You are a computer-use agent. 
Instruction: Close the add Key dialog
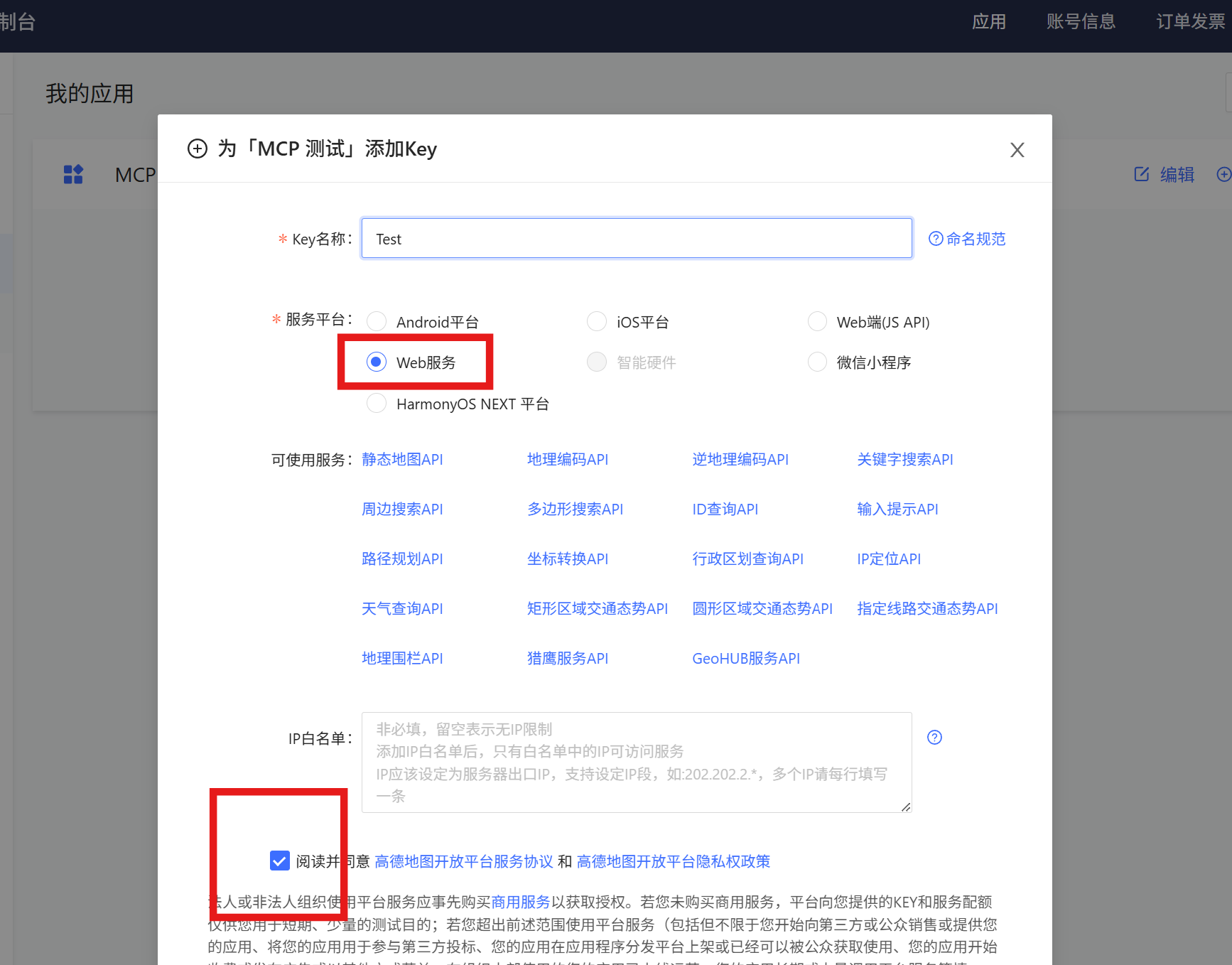pos(1017,150)
